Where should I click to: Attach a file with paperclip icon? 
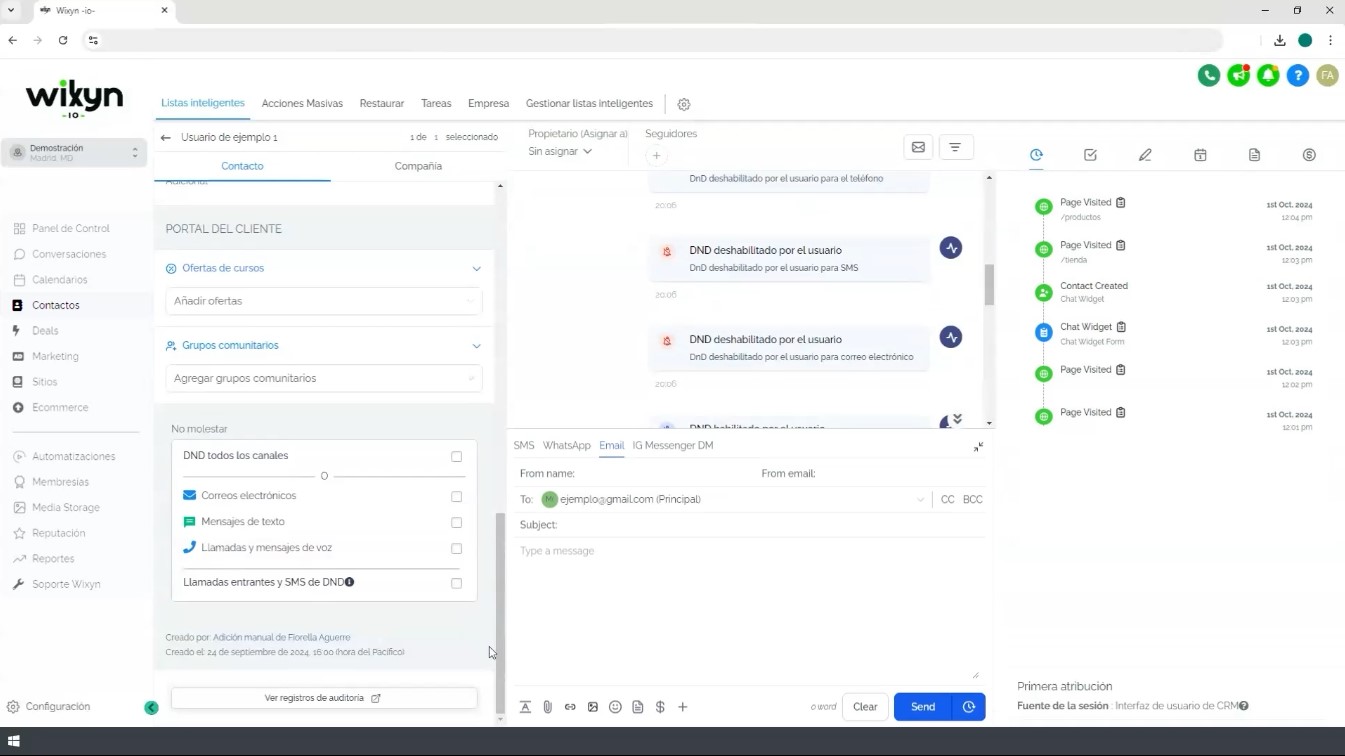pos(548,707)
